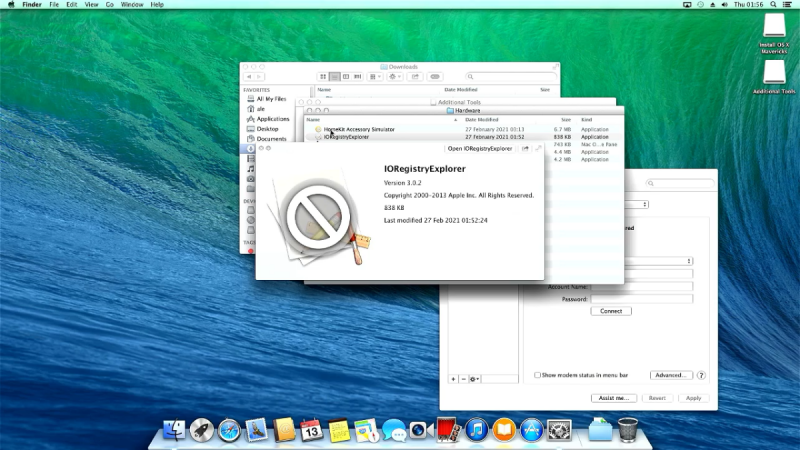Image resolution: width=800 pixels, height=450 pixels.
Task: Open Messages from the Dock
Action: pos(393,430)
